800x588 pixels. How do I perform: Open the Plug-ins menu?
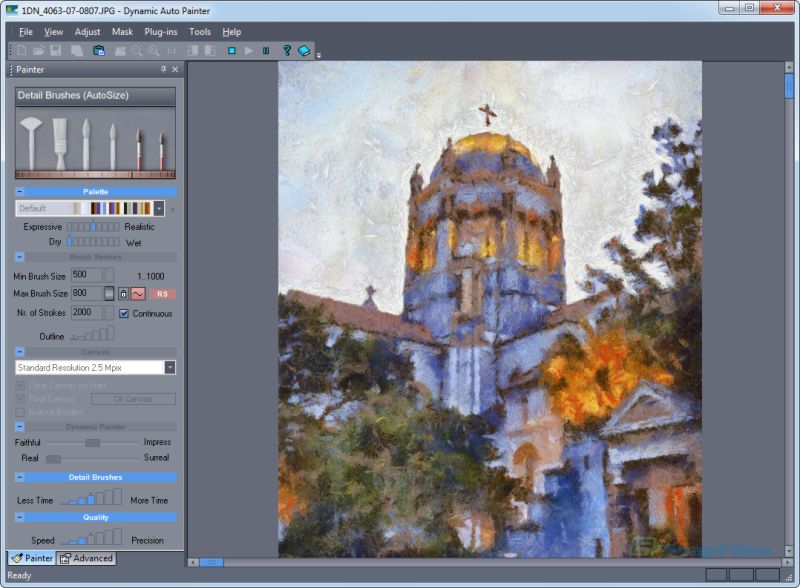159,31
